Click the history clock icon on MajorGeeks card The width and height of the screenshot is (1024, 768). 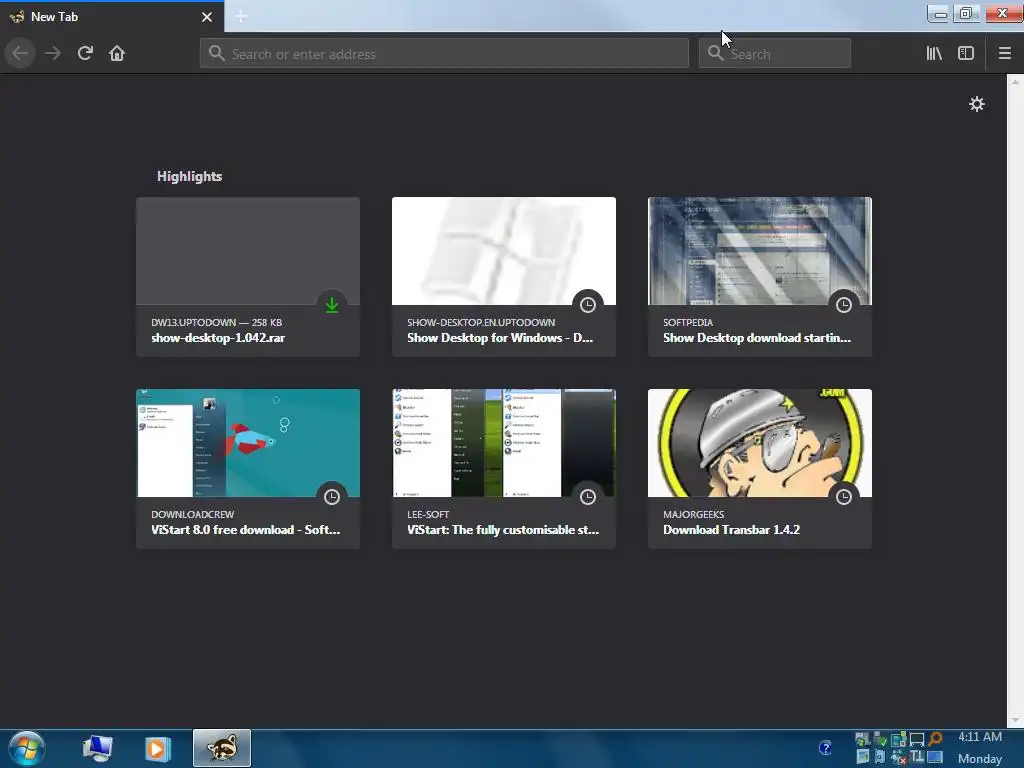[x=844, y=496]
